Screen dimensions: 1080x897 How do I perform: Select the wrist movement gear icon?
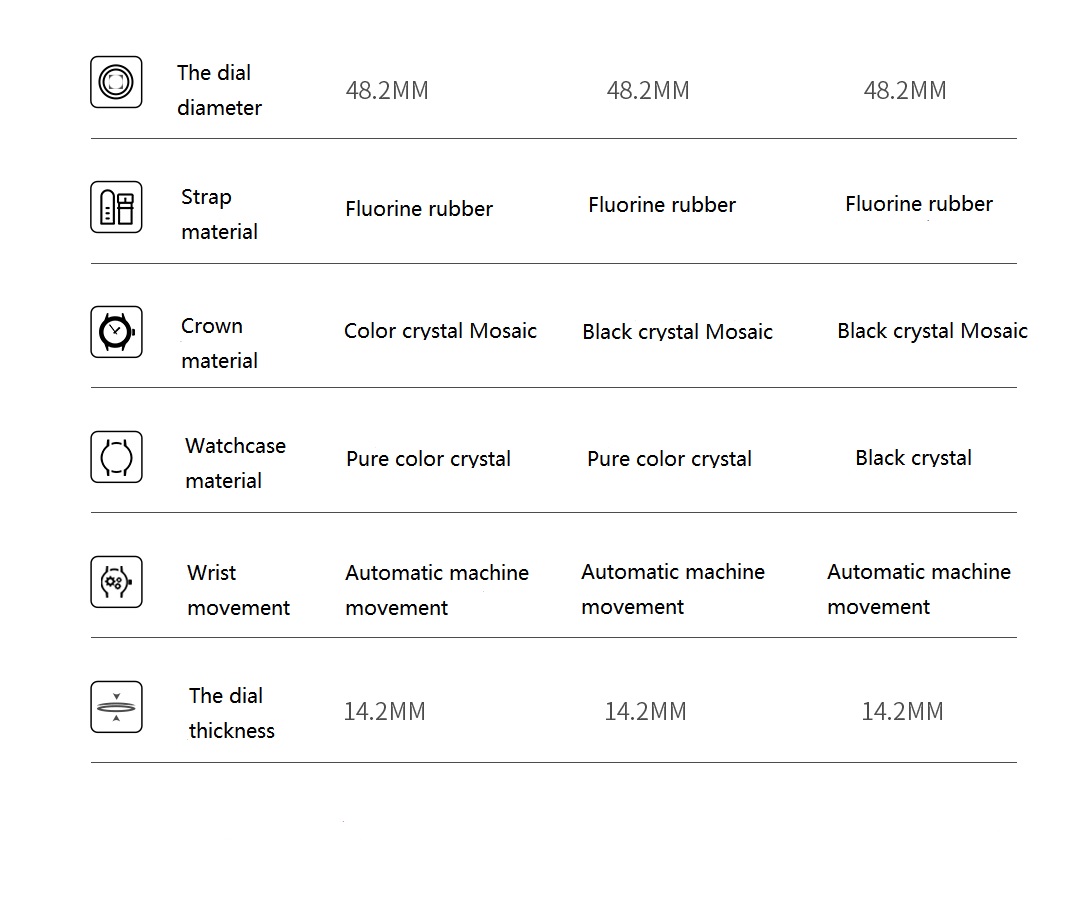point(116,582)
